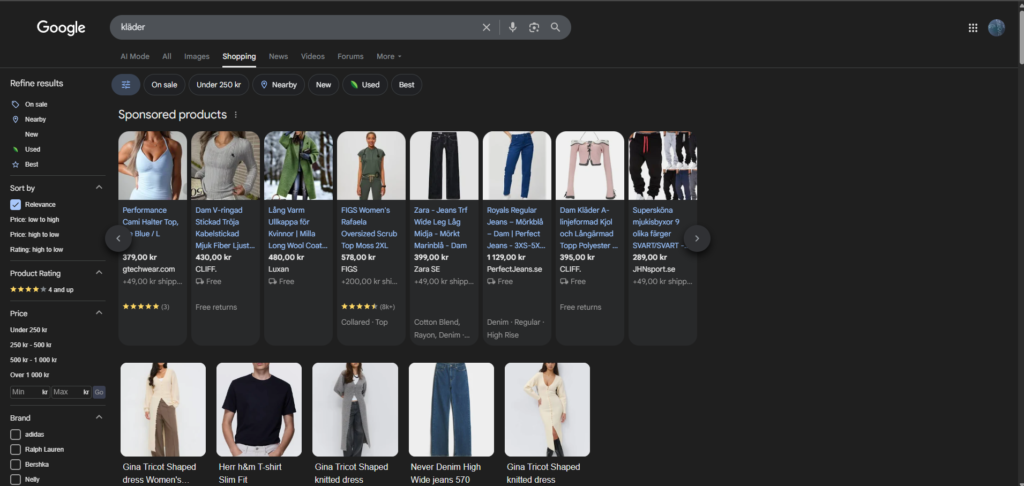The image size is (1024, 486).
Task: Select the New filter chip
Action: pos(323,85)
